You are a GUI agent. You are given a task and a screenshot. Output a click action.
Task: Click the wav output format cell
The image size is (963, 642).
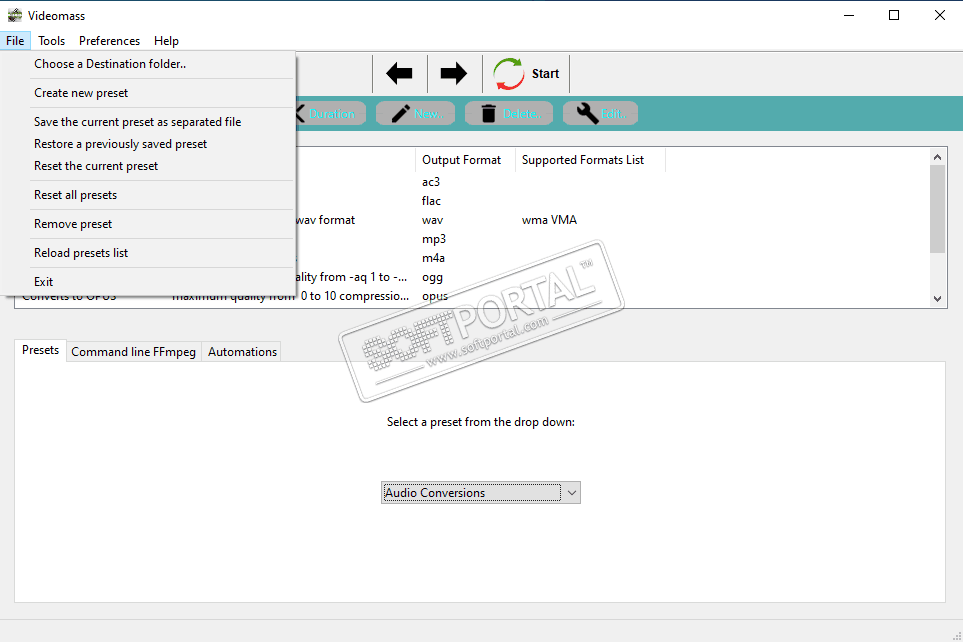pyautogui.click(x=432, y=220)
